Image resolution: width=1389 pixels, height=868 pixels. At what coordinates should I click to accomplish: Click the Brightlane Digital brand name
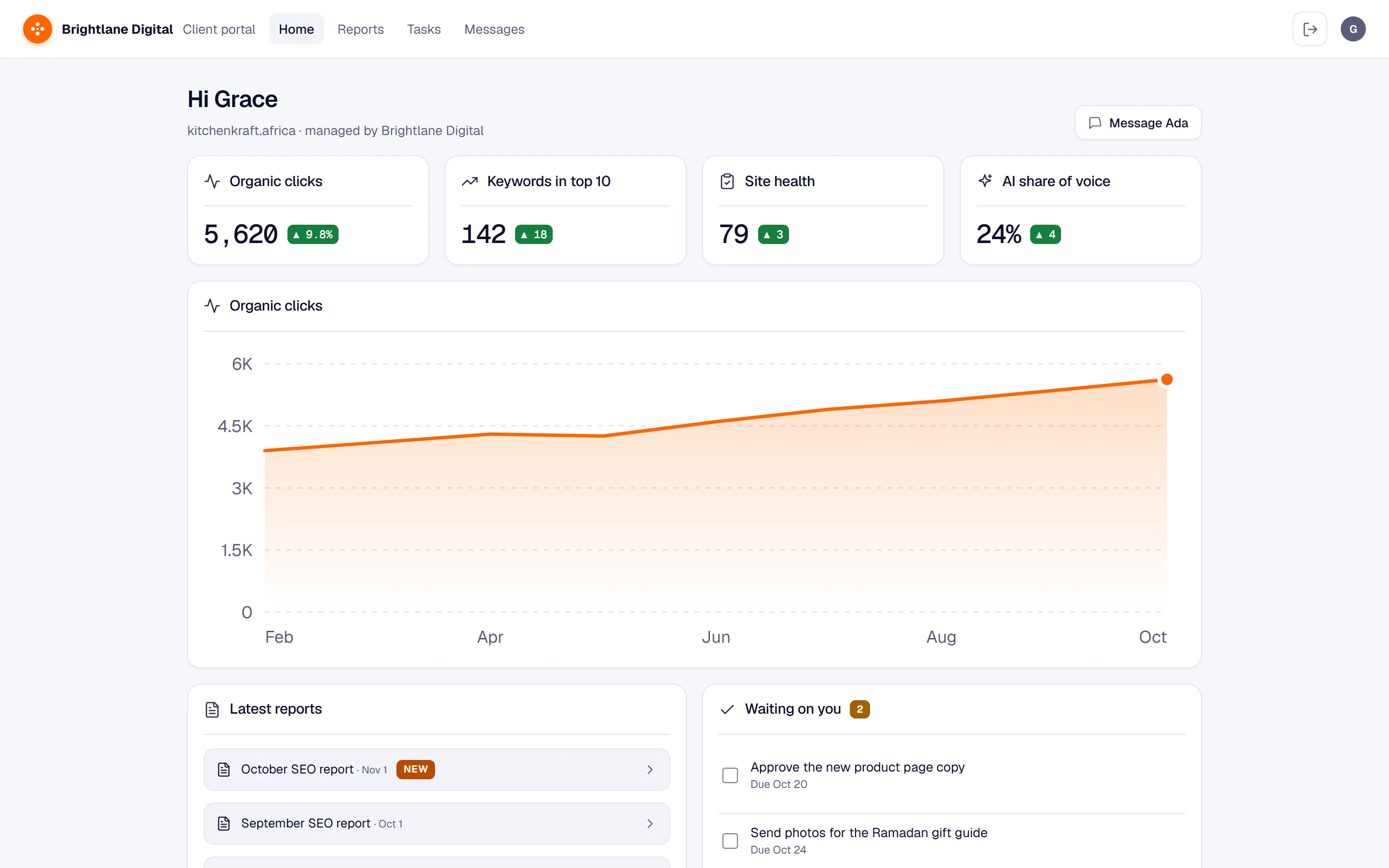pos(117,29)
